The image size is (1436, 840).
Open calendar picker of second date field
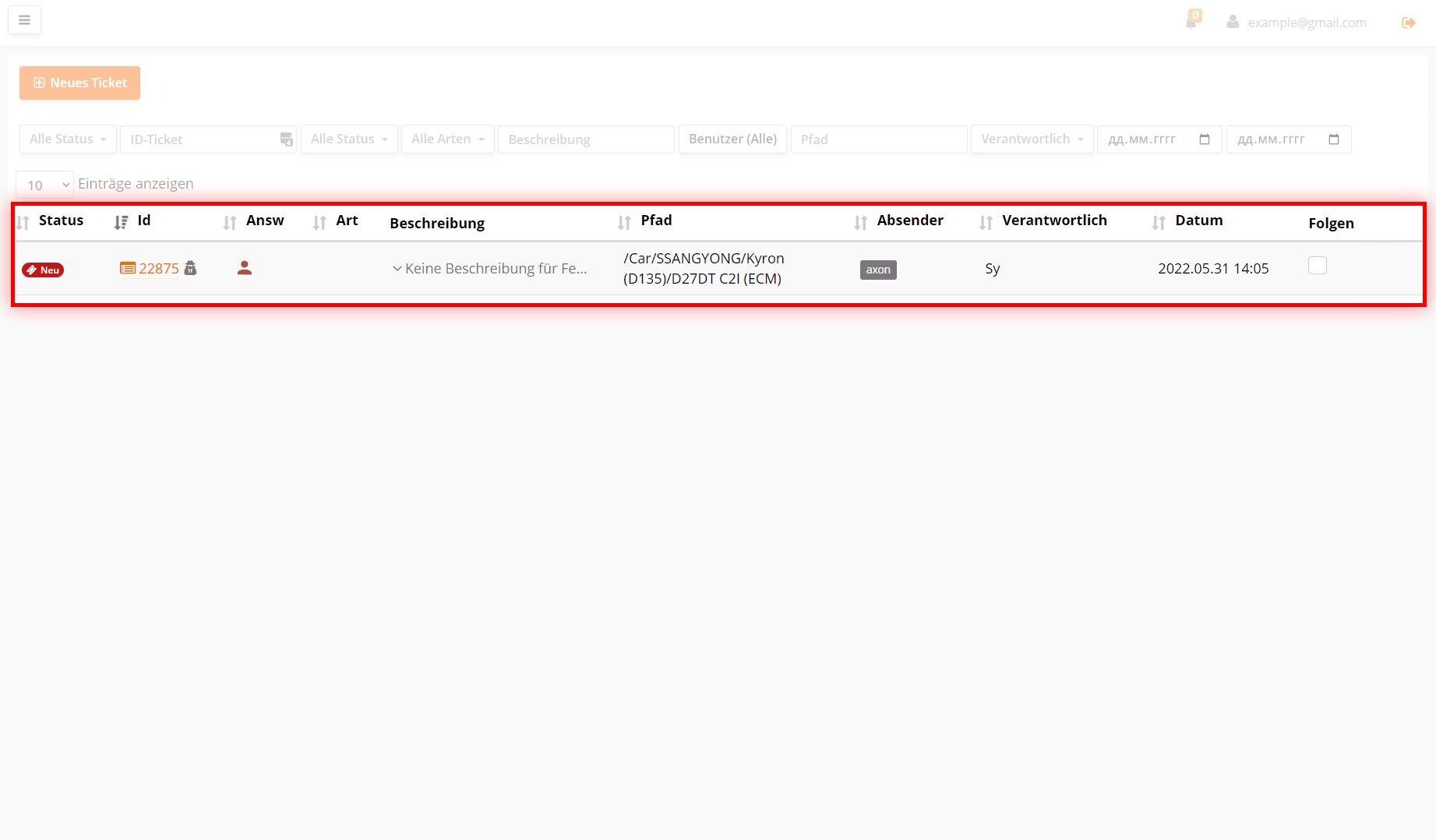[x=1333, y=139]
